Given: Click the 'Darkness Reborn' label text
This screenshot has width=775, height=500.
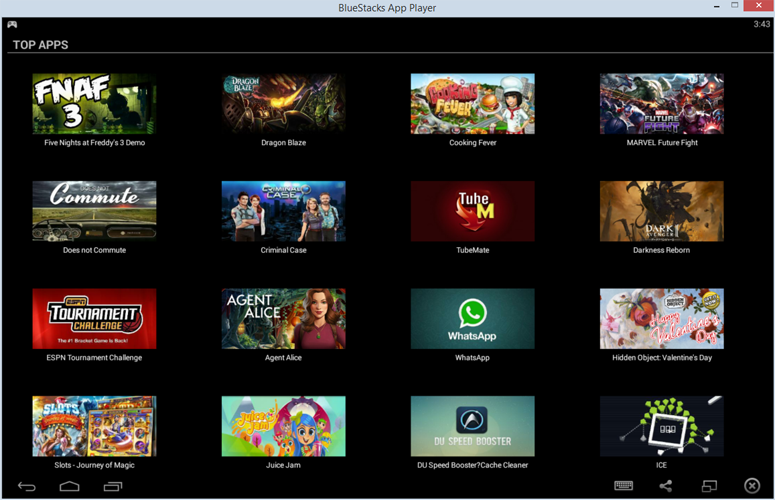Looking at the screenshot, I should (x=662, y=250).
